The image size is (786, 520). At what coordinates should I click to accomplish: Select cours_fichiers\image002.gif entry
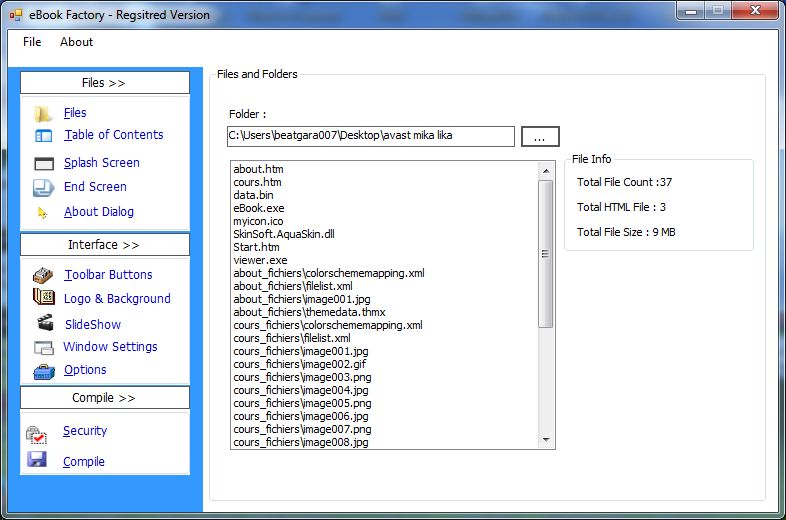coord(300,364)
